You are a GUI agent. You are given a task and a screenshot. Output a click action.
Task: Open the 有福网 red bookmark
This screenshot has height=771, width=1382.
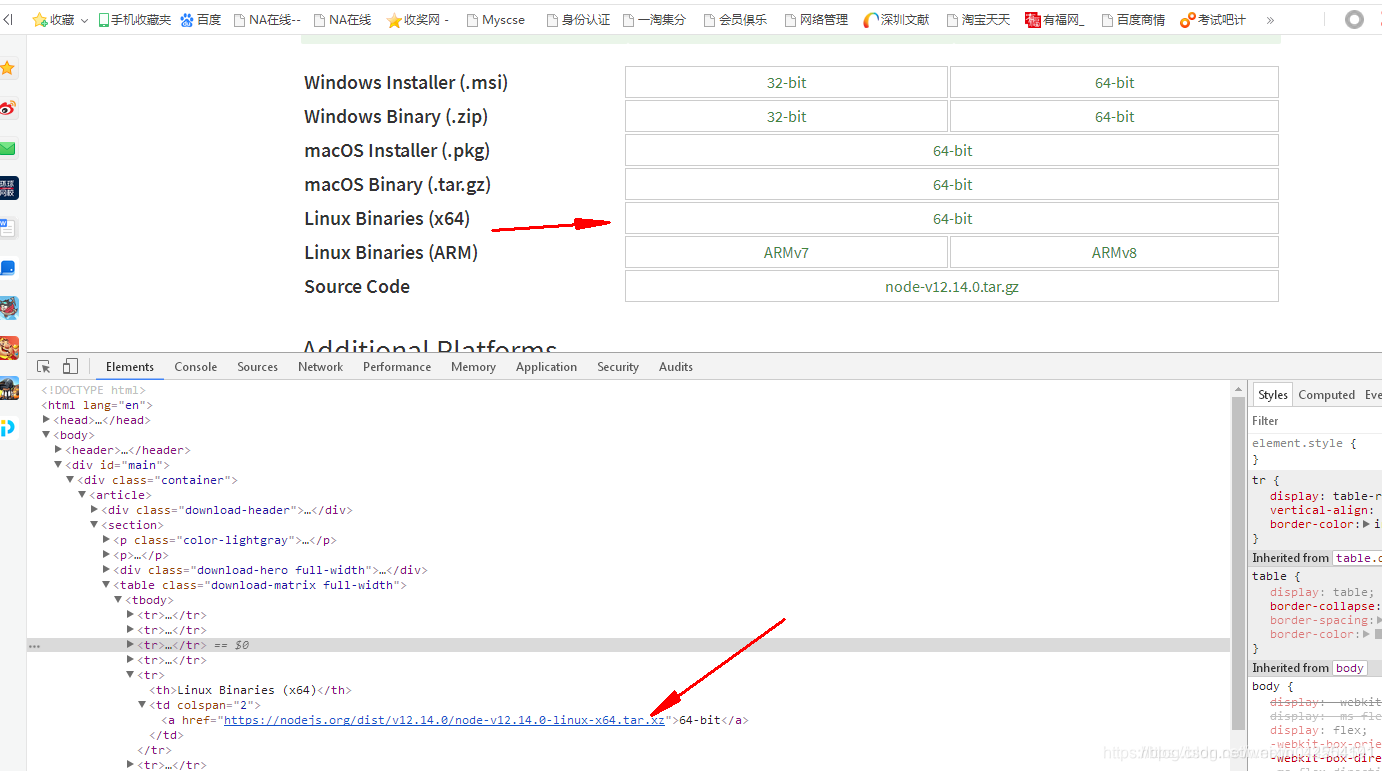tap(1054, 20)
